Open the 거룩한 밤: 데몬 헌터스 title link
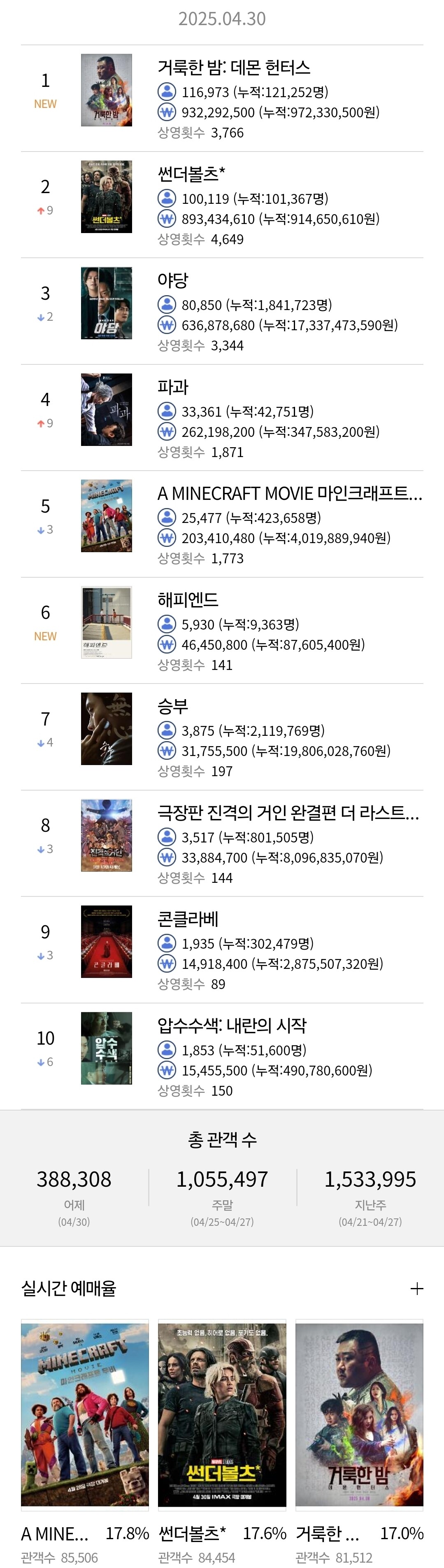Image resolution: width=444 pixels, height=1568 pixels. click(234, 68)
